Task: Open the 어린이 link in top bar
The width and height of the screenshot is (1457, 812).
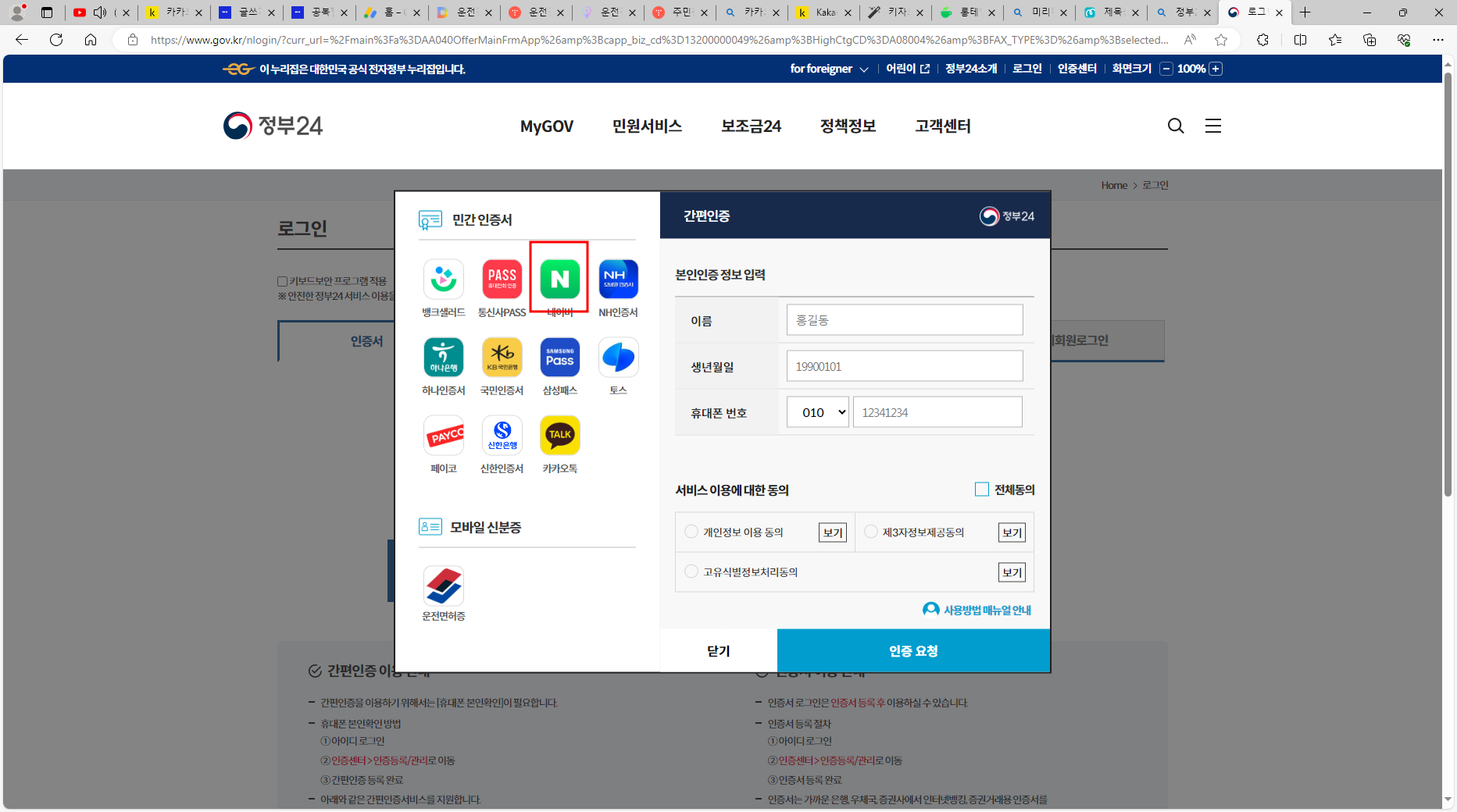Action: pos(908,69)
